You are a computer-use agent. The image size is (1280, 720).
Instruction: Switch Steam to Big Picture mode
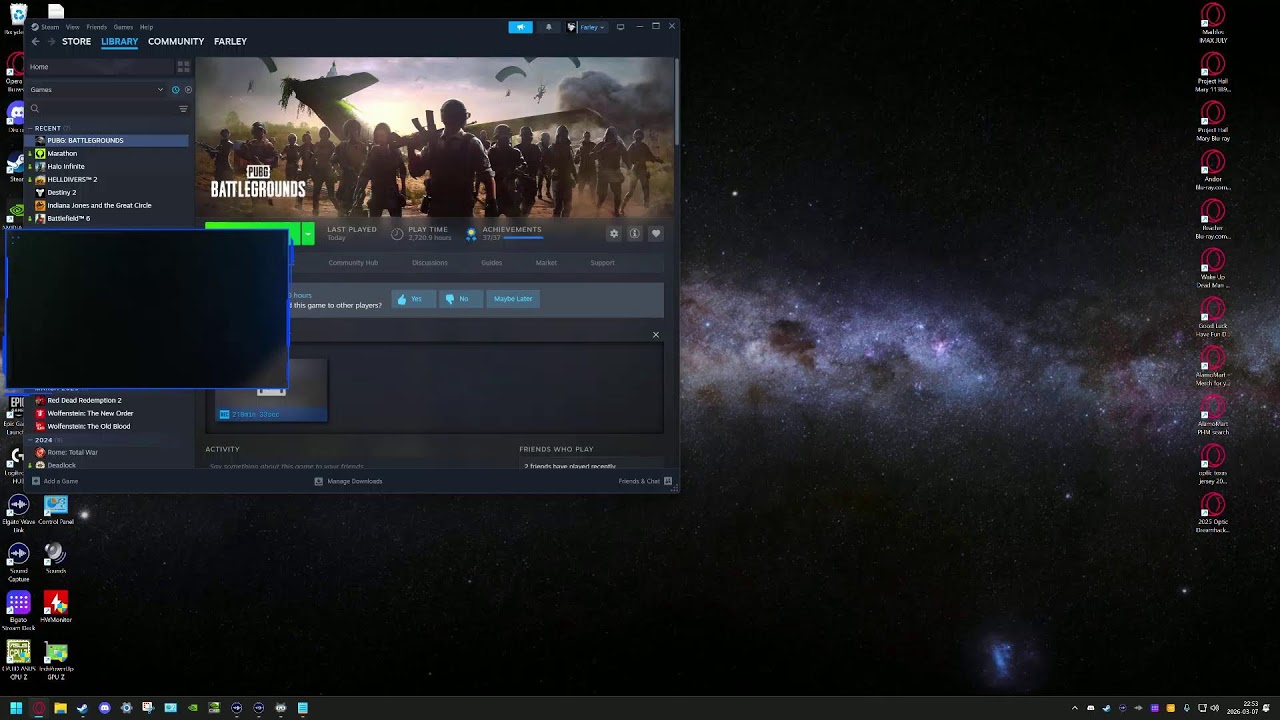620,27
